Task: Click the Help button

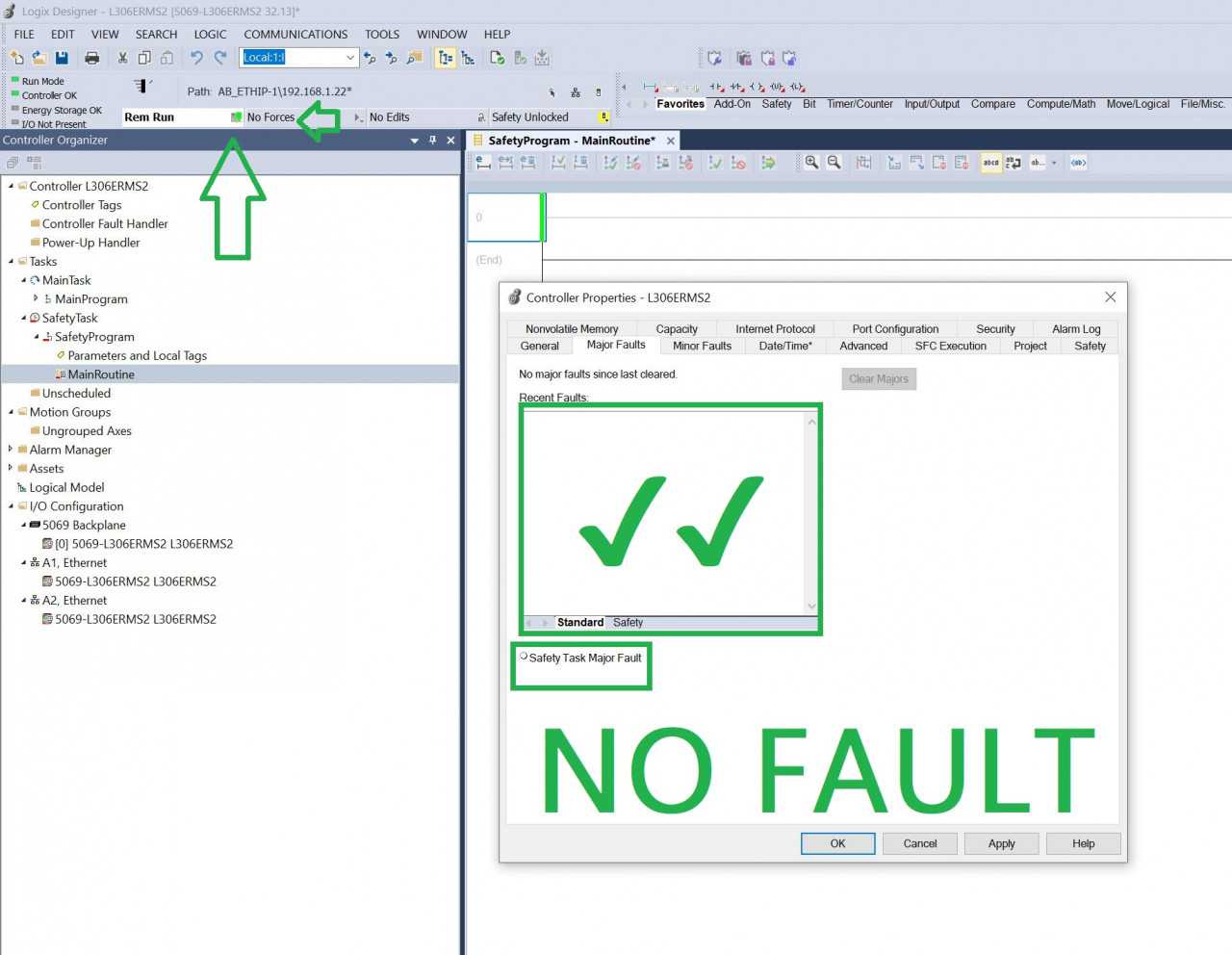Action: (x=1084, y=843)
